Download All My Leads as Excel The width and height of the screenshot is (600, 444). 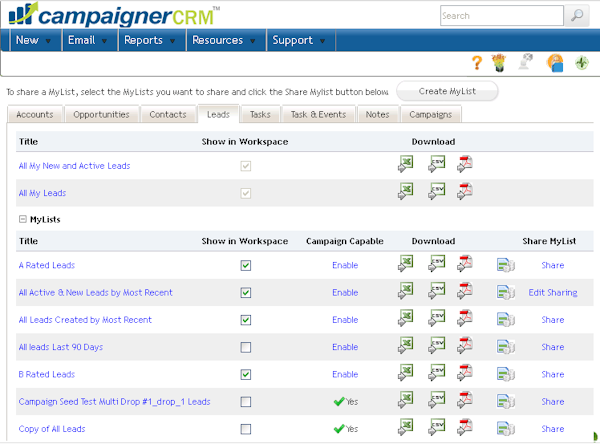click(x=405, y=192)
